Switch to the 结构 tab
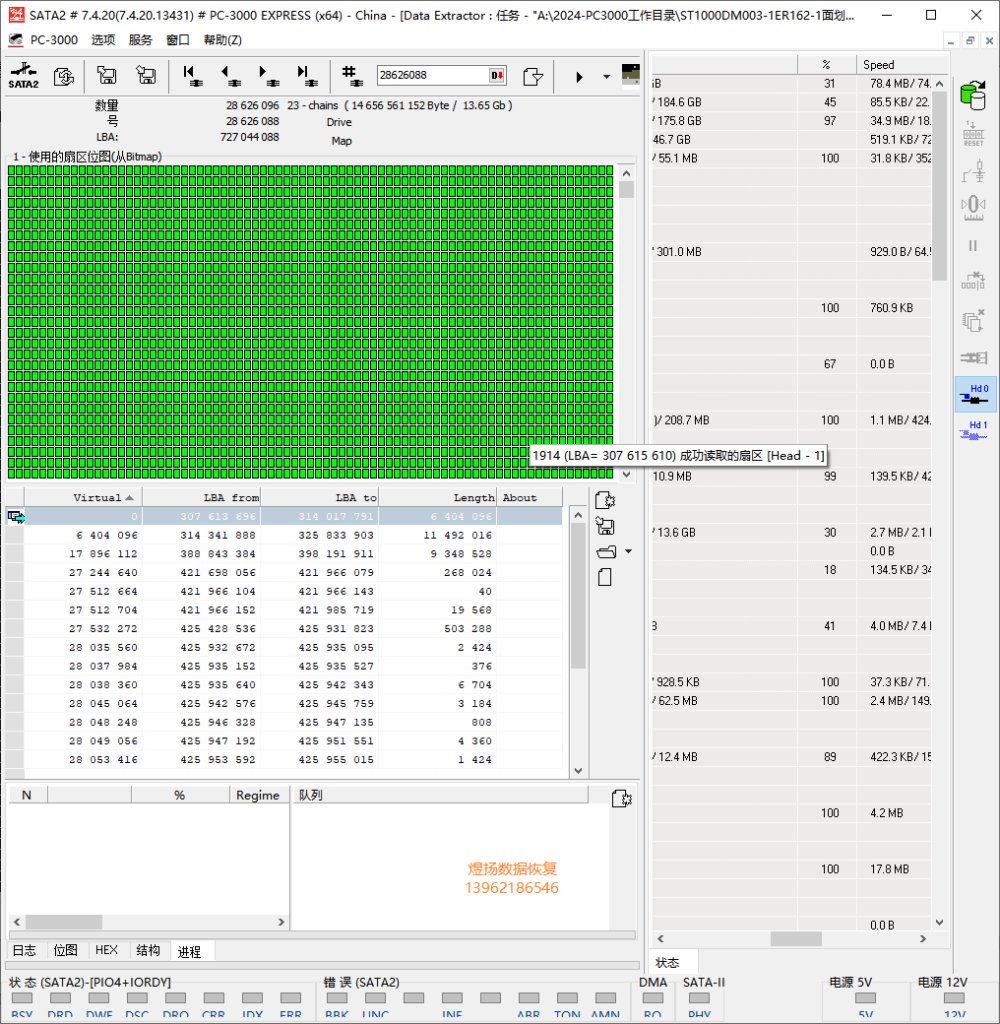This screenshot has width=1000, height=1024. [x=148, y=950]
